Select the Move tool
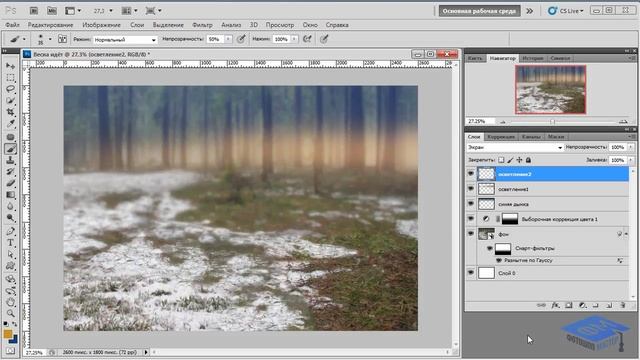Viewport: 640px width, 360px height. click(11, 66)
